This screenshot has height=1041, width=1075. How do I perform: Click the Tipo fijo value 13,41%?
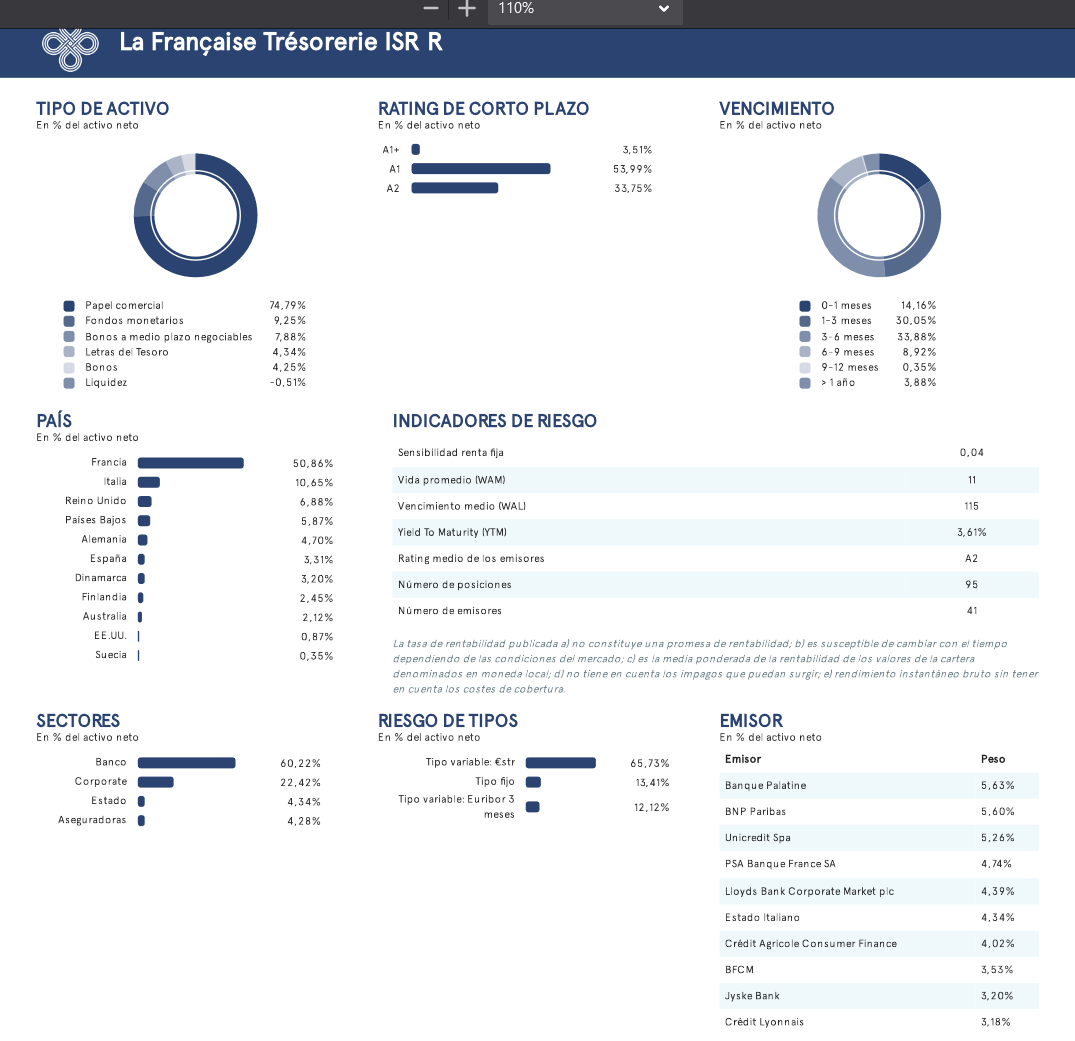pos(652,782)
